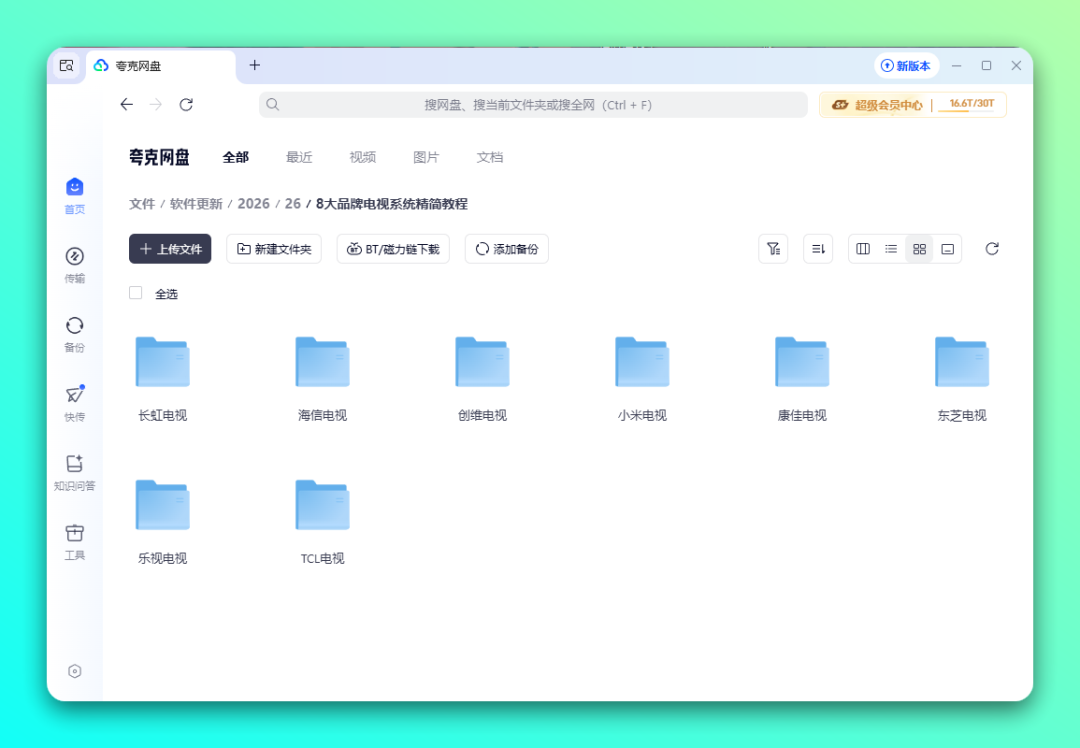Image resolution: width=1080 pixels, height=748 pixels.
Task: Open the 工具 (Tools) sidebar panel
Action: pos(74,538)
